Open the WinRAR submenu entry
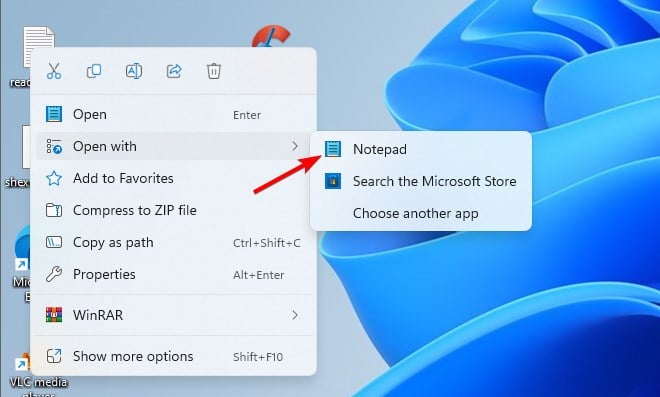Image resolution: width=660 pixels, height=397 pixels. (174, 314)
